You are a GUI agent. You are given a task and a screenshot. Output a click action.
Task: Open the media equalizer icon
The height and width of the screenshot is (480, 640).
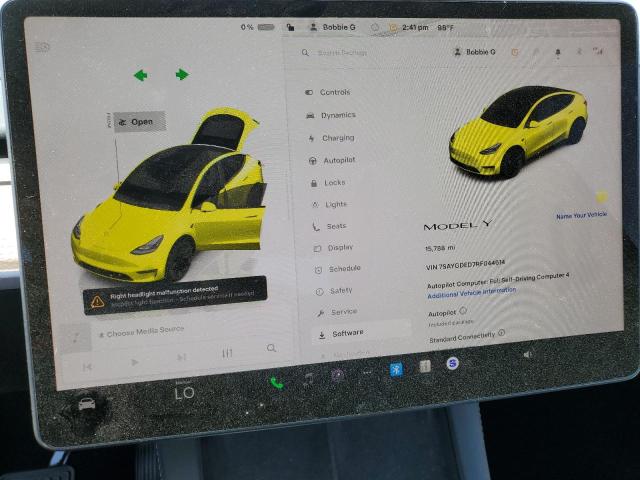227,353
